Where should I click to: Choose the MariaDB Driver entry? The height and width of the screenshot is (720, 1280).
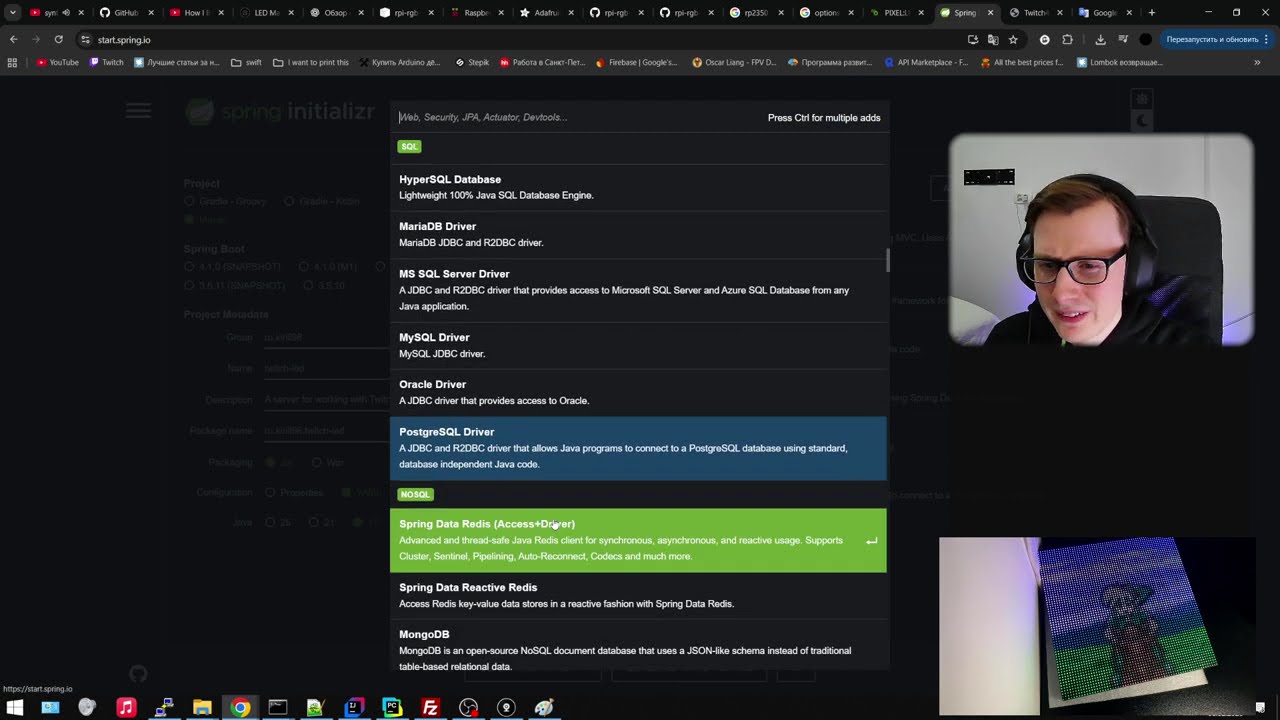(x=638, y=234)
